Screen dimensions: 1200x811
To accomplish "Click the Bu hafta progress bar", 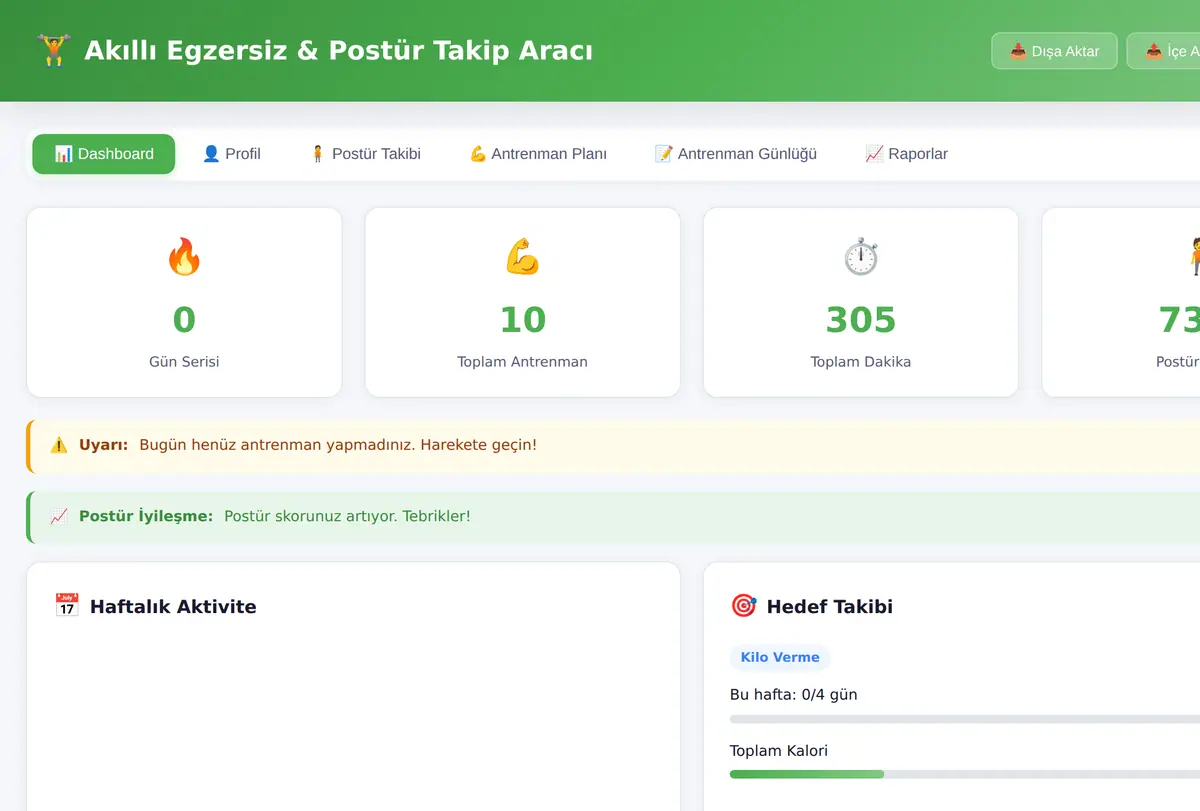I will pos(965,719).
